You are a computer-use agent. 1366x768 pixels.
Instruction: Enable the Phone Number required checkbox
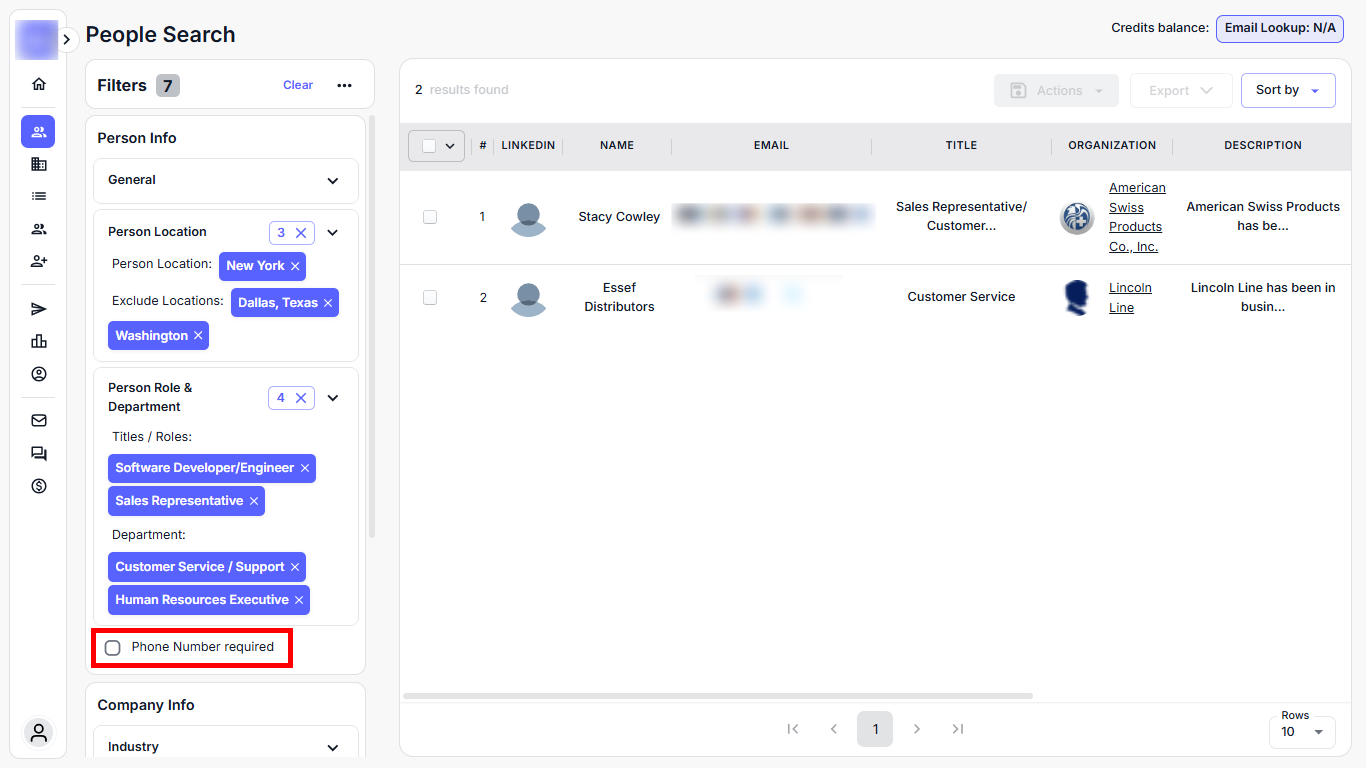113,648
